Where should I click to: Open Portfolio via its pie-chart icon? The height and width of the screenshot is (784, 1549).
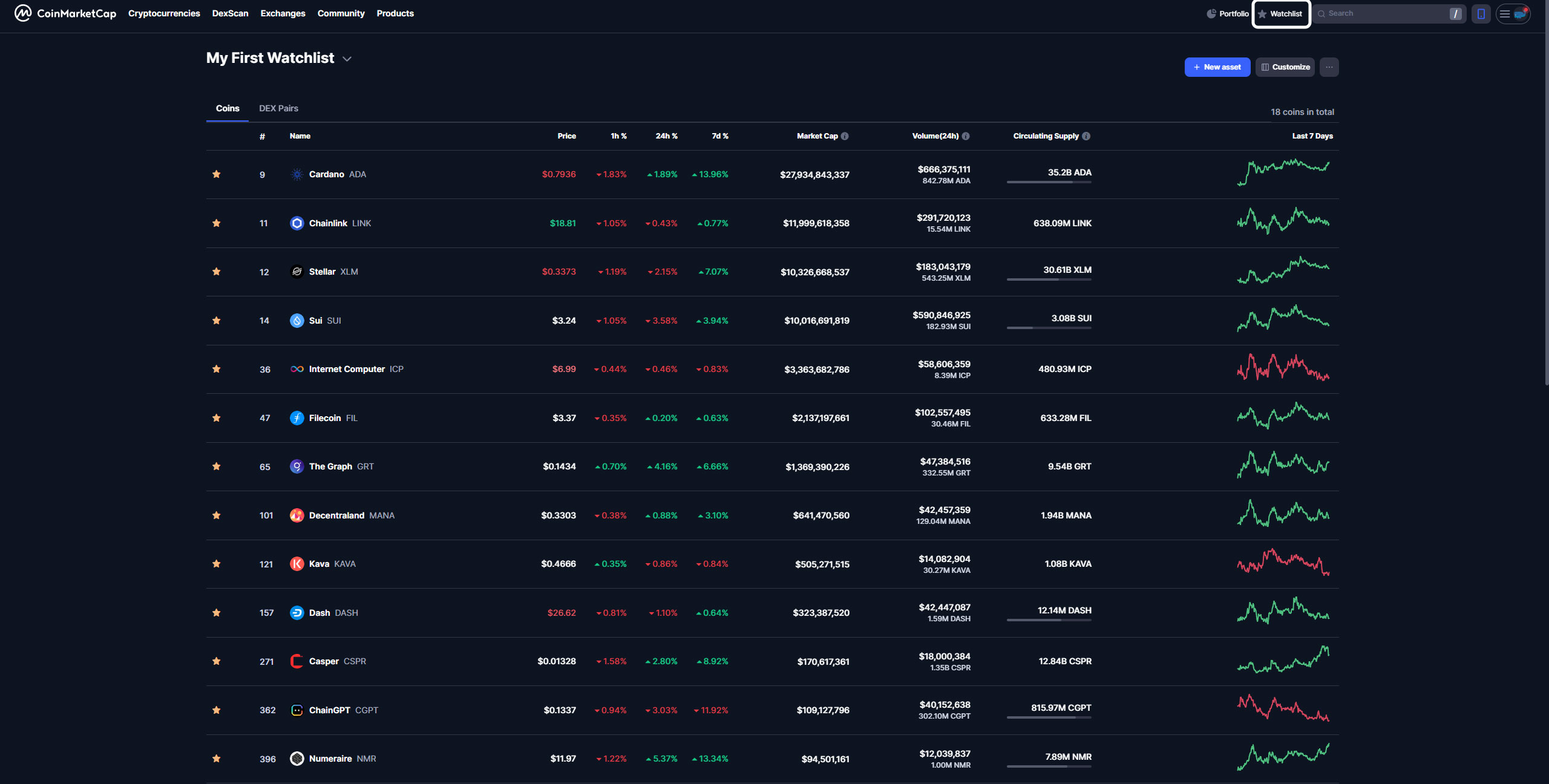pyautogui.click(x=1211, y=13)
